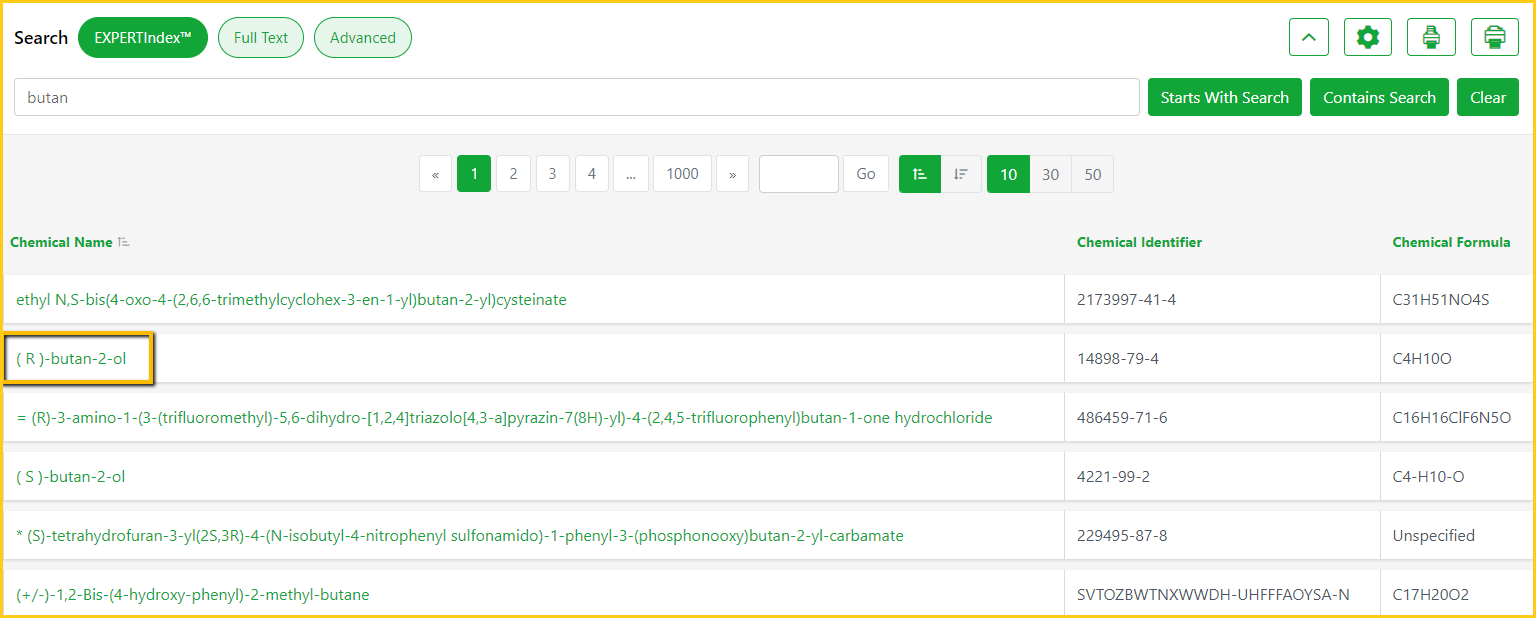The height and width of the screenshot is (618, 1536).
Task: Open the ( R )-butan-2-ol chemical link
Action: point(71,359)
